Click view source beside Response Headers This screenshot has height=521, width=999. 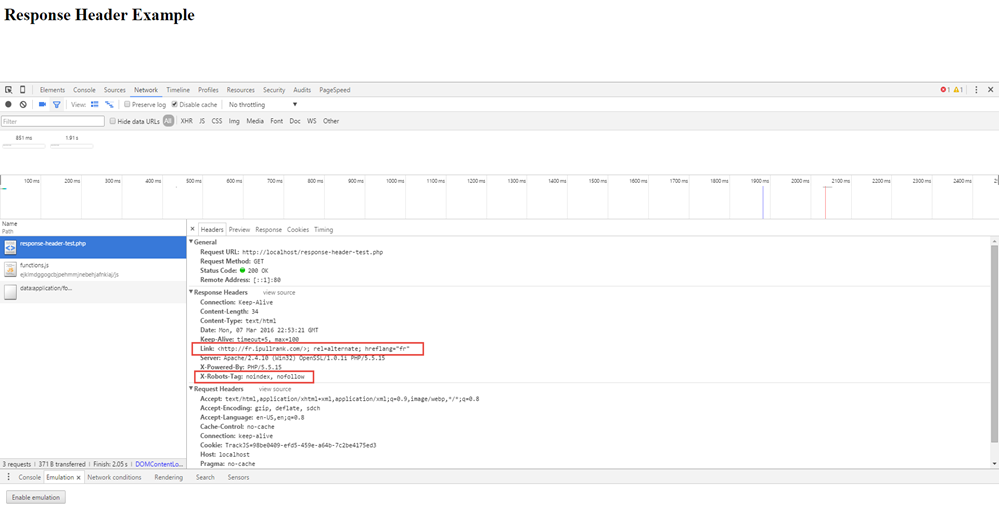[279, 292]
